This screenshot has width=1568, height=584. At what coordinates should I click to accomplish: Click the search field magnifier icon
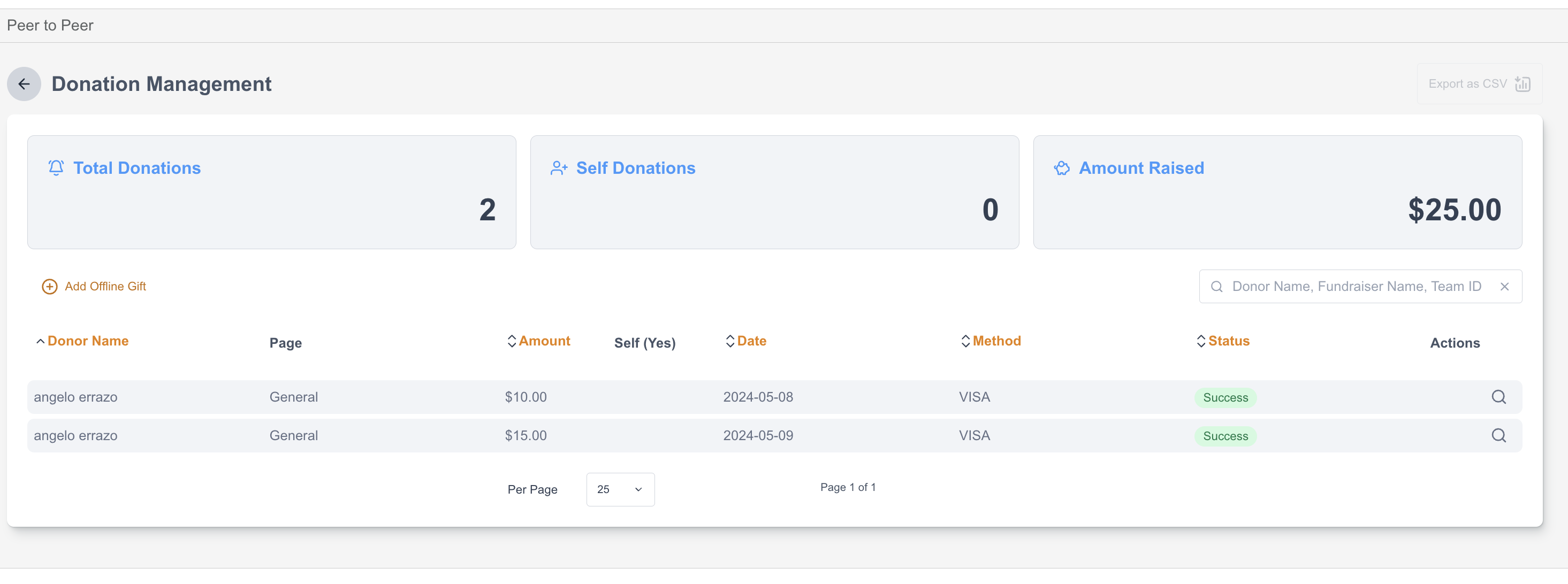[x=1216, y=287]
